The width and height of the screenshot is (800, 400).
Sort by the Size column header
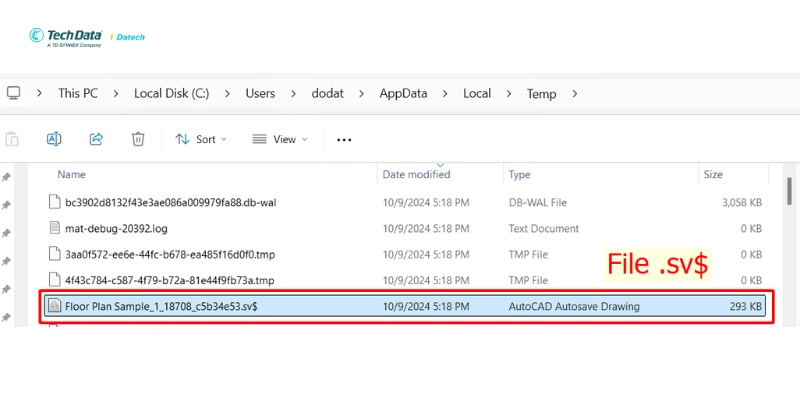(x=713, y=174)
